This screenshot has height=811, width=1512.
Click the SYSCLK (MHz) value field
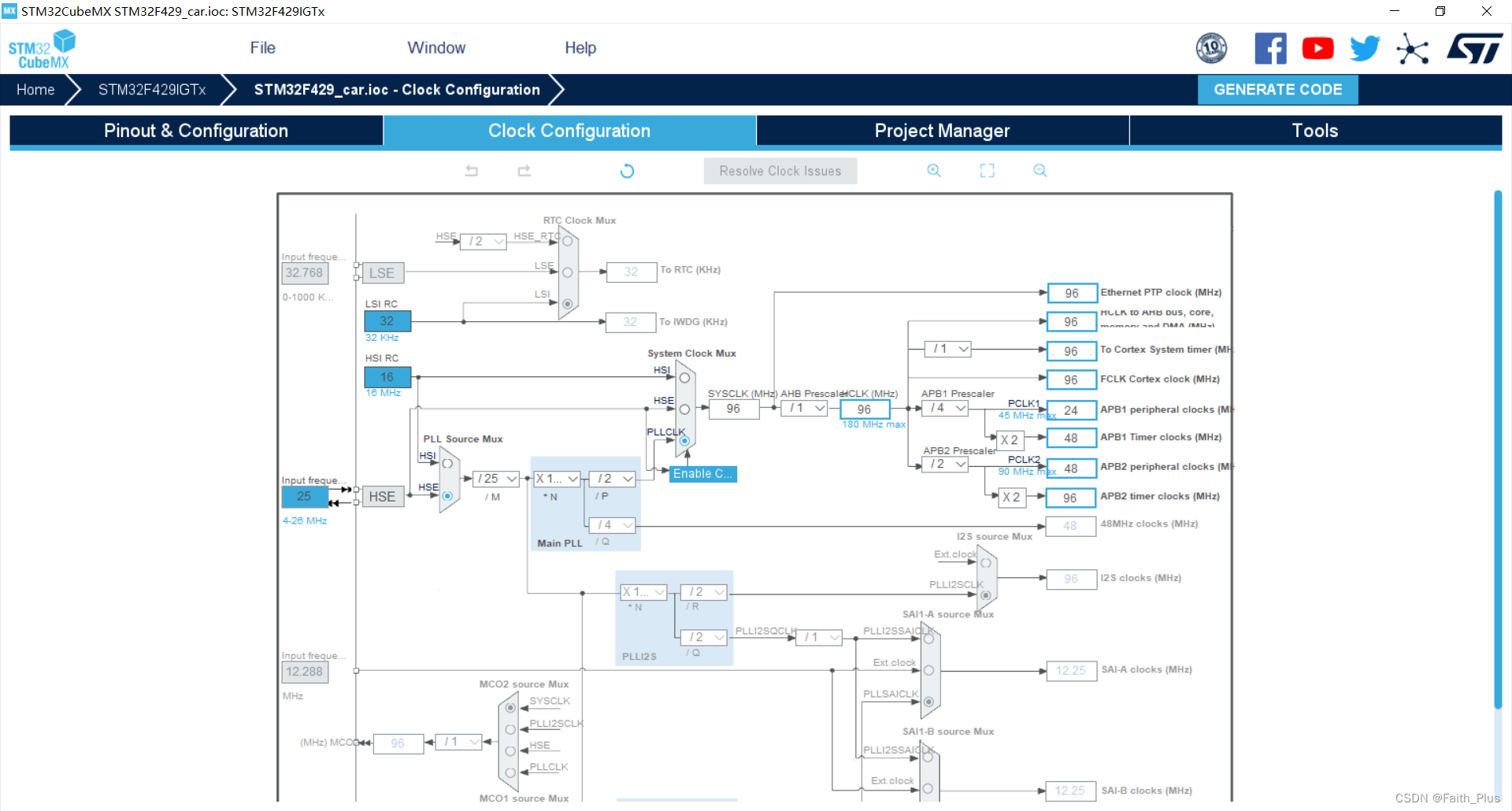[x=733, y=409]
